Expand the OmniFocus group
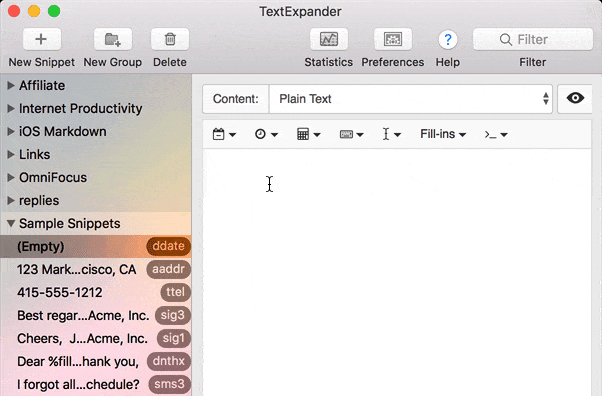The image size is (602, 396). click(x=11, y=178)
